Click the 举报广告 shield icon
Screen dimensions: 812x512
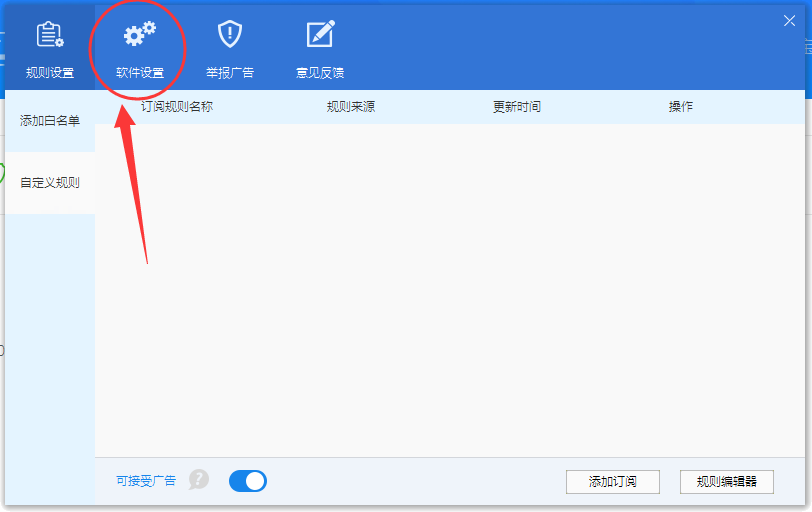[x=230, y=34]
